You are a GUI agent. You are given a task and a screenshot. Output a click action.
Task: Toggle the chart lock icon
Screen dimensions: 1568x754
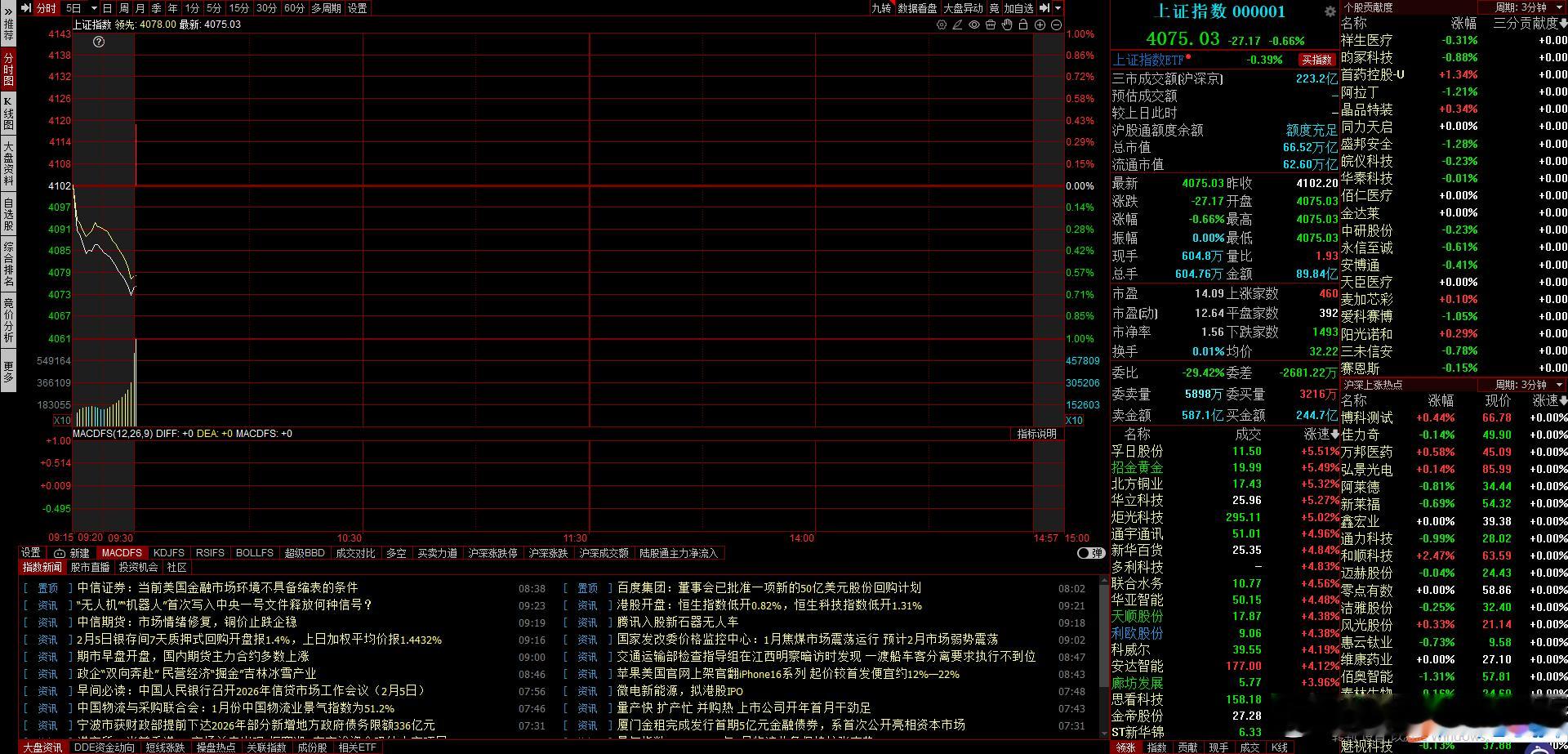[x=1022, y=25]
